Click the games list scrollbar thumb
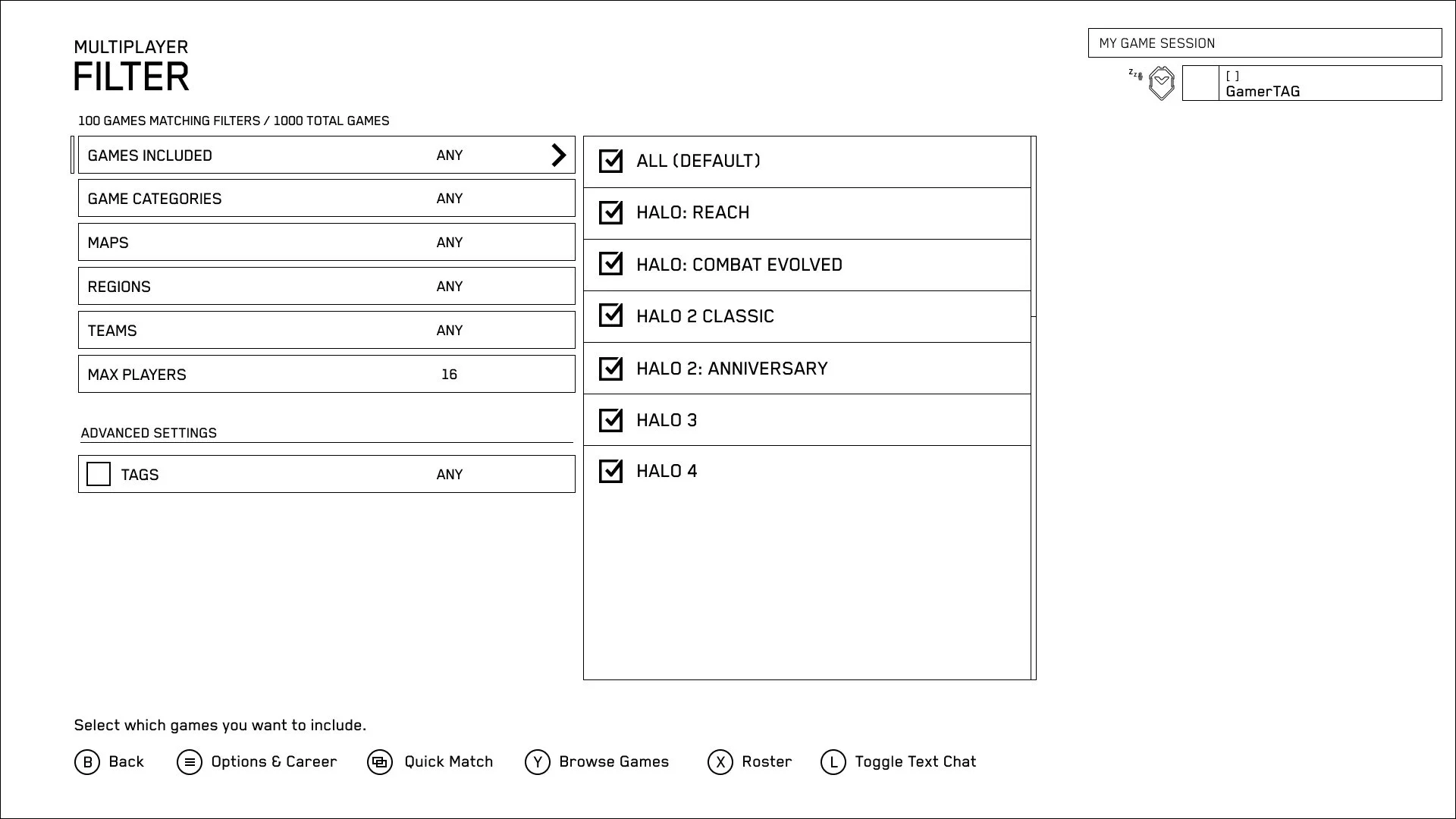The image size is (1456, 819). [1034, 227]
